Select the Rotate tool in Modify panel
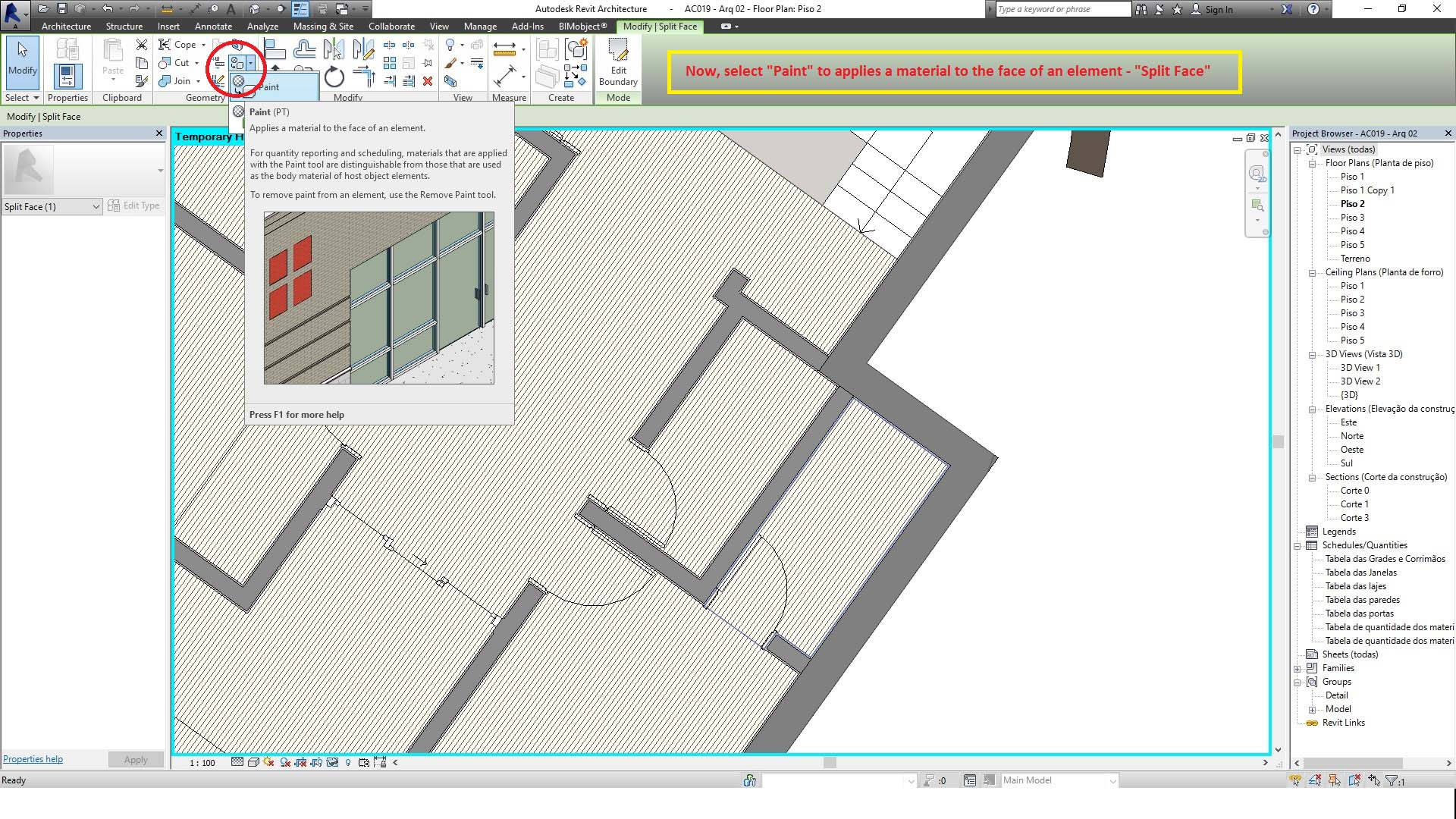The width and height of the screenshot is (1456, 819). click(x=334, y=77)
